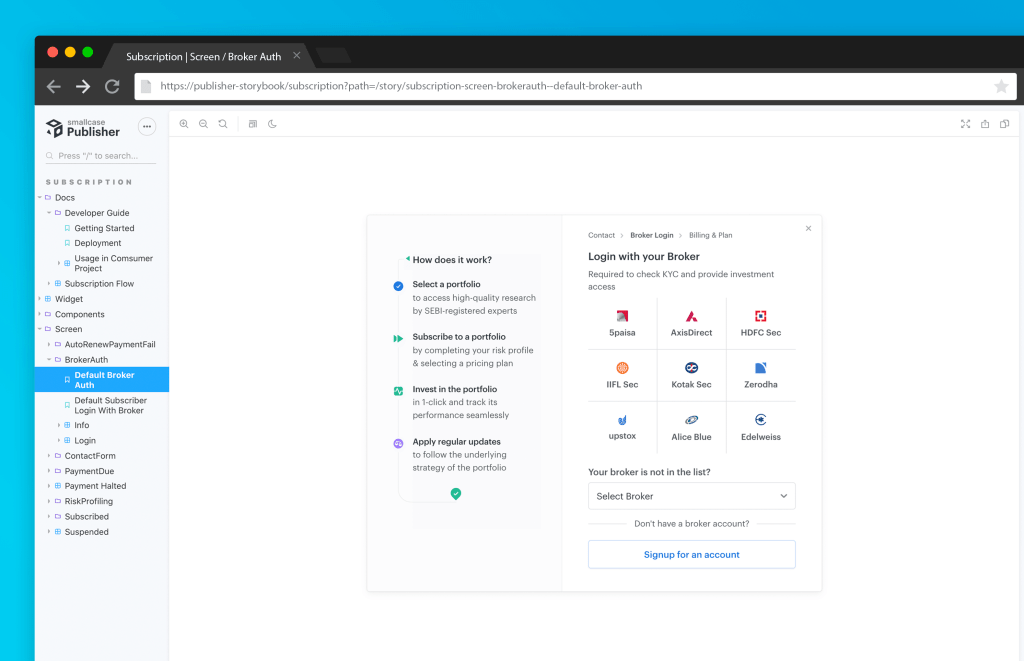Select the 5paisa broker
Viewport: 1024px width, 661px height.
click(x=622, y=324)
